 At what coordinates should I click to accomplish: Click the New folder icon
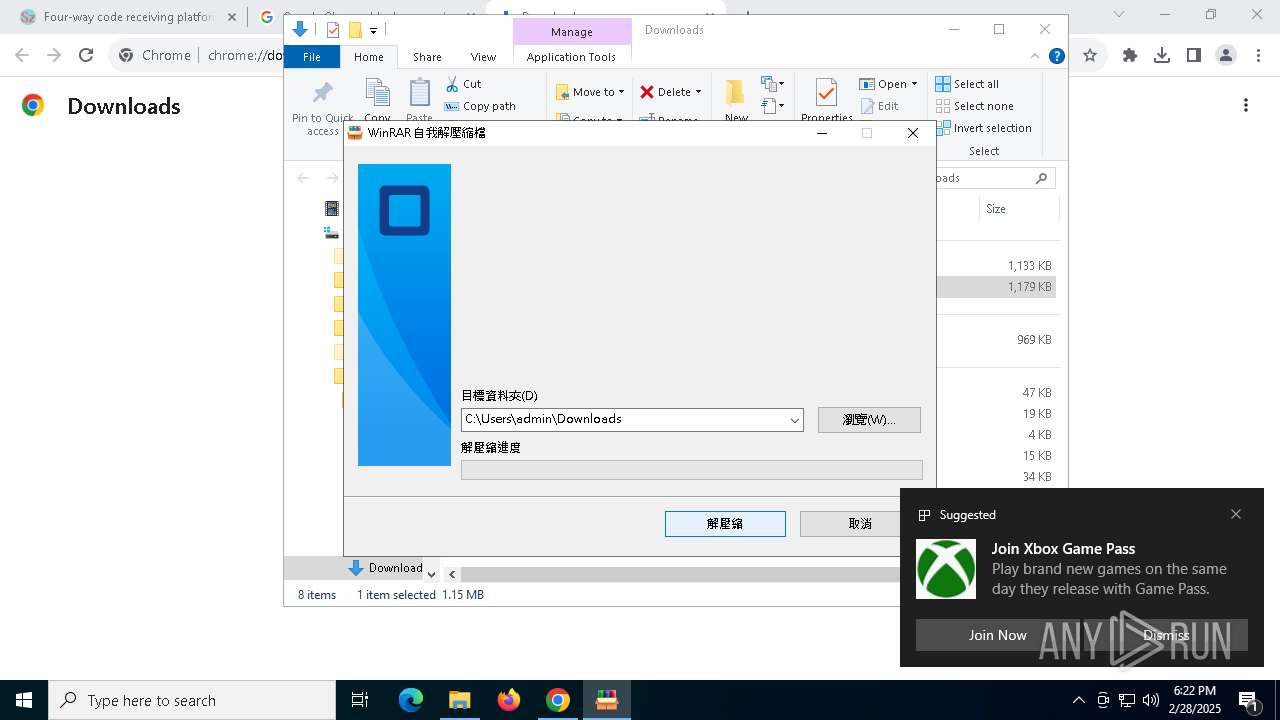click(736, 93)
